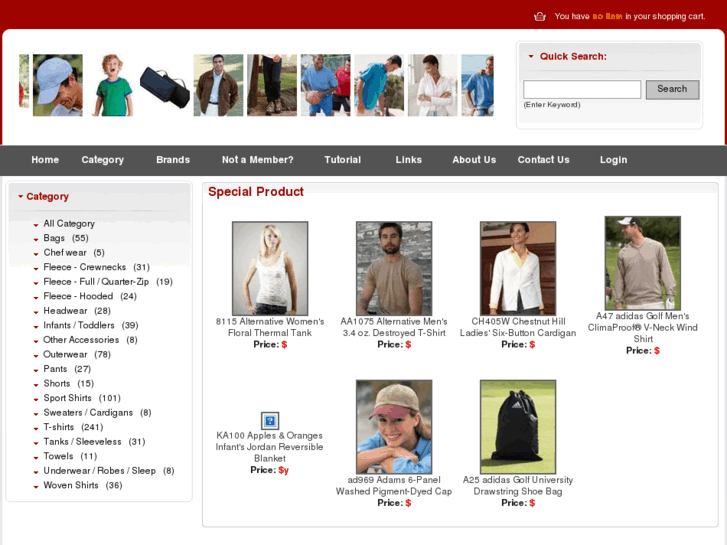
Task: Open the CH405W Chestnut Hill Six-Button Cardigan link
Action: pos(518,327)
